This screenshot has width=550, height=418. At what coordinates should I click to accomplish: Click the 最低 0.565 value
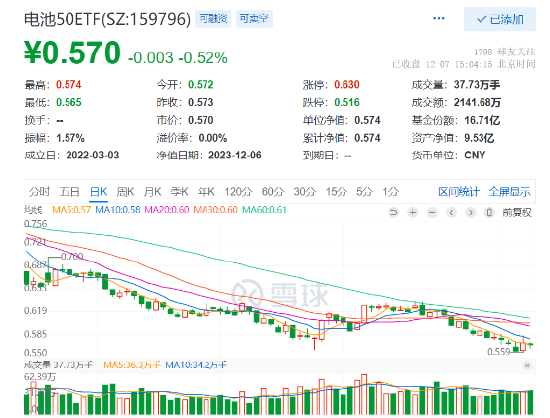point(69,102)
